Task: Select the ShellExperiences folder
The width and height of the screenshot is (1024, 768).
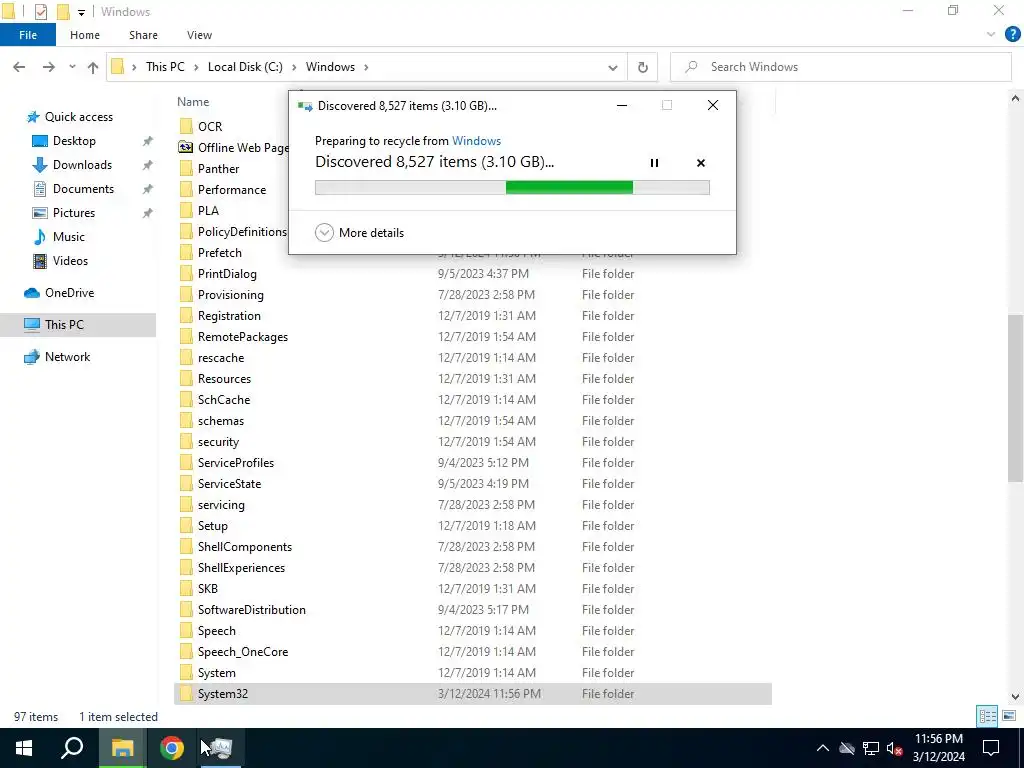Action: point(241,568)
